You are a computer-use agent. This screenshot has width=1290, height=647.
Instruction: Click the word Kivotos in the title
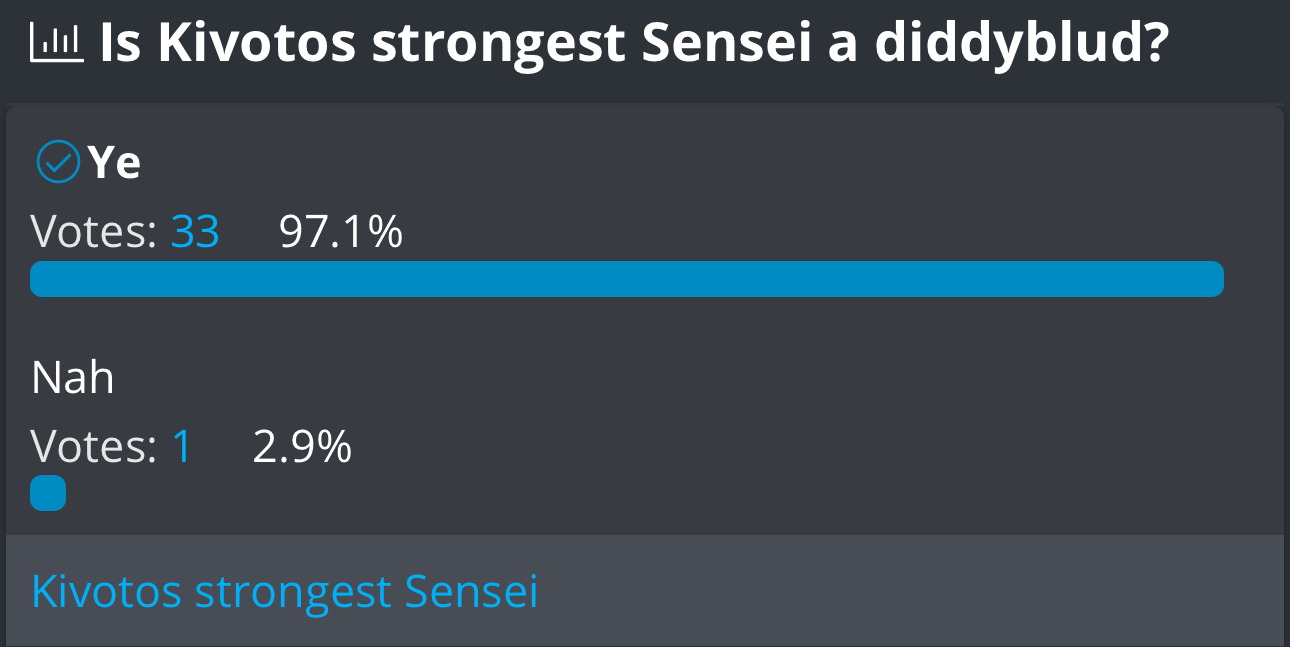[255, 44]
